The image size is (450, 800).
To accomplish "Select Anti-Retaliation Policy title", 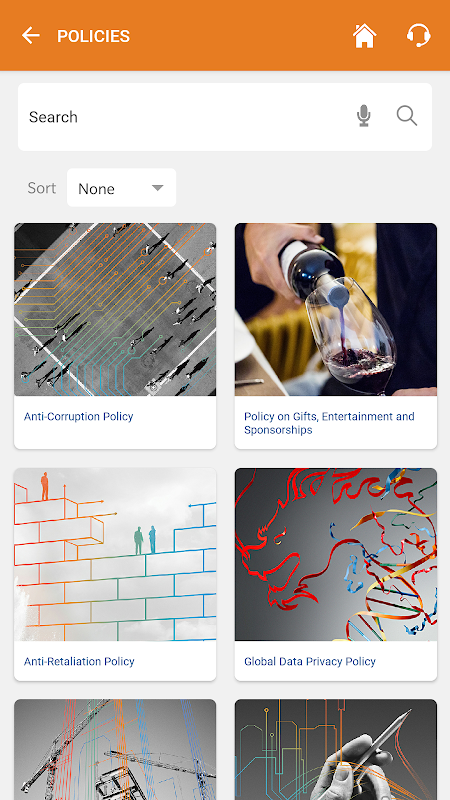I will coord(79,661).
